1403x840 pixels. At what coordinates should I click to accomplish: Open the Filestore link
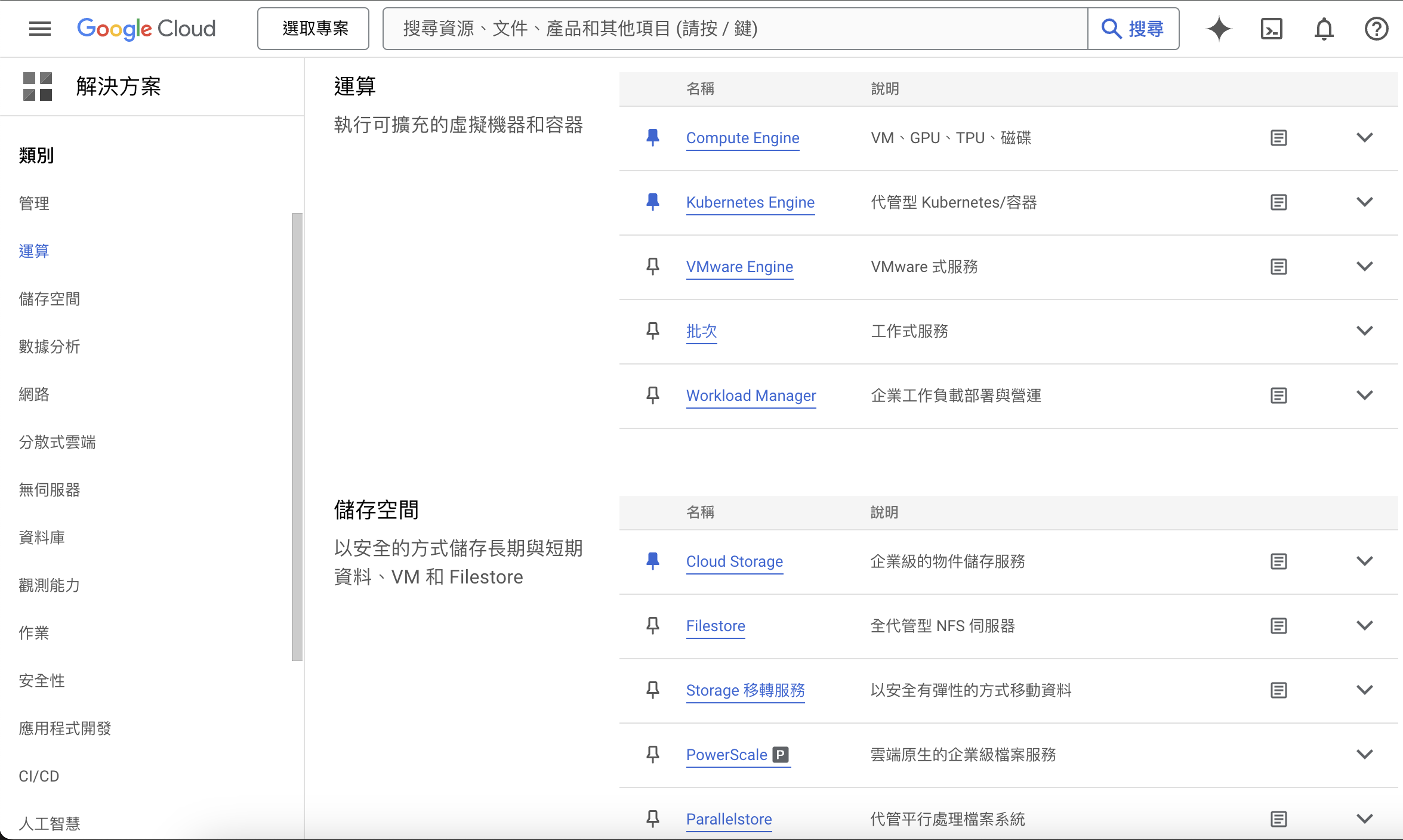point(716,626)
